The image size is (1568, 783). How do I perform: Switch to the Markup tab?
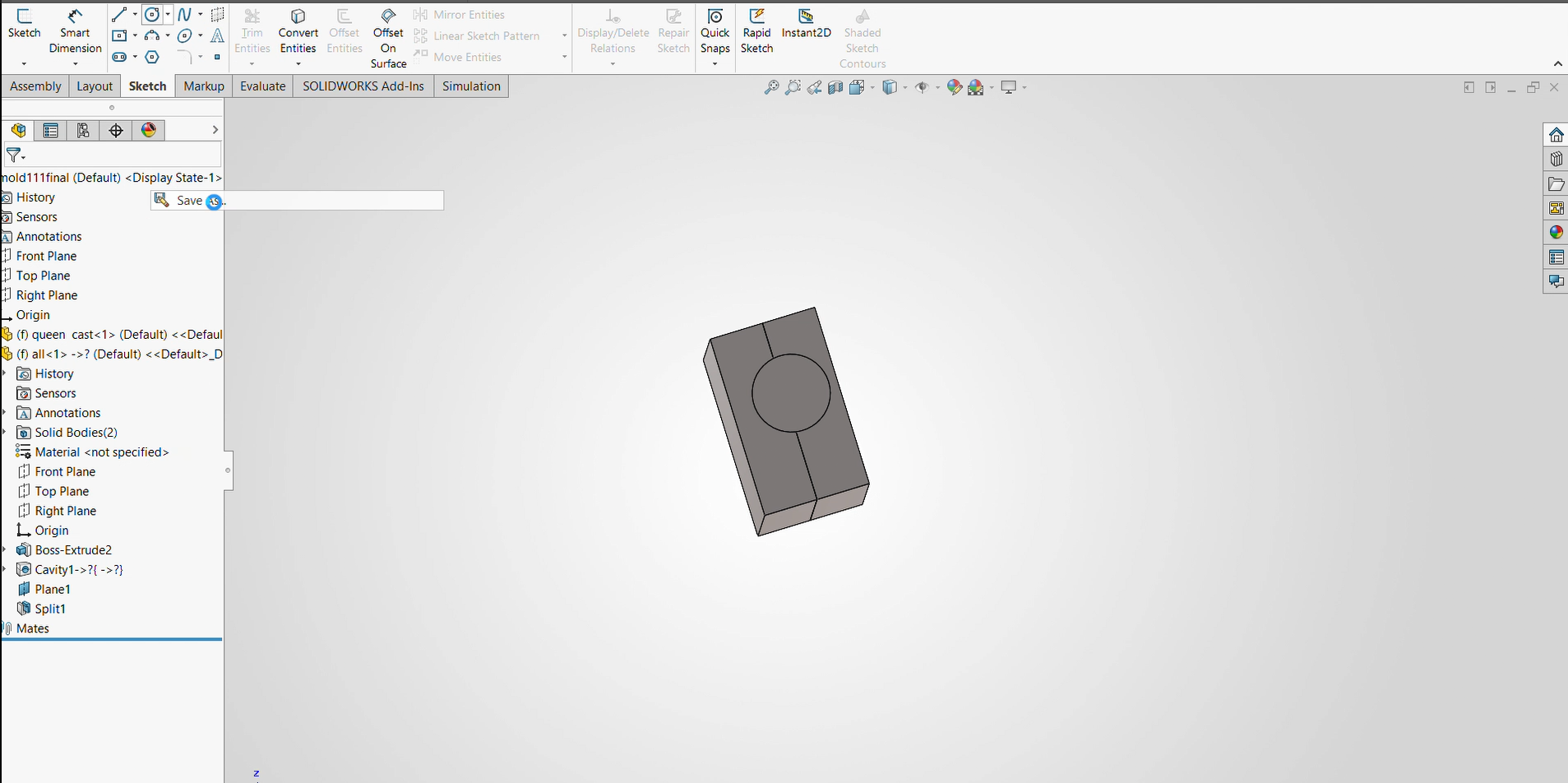[x=204, y=86]
